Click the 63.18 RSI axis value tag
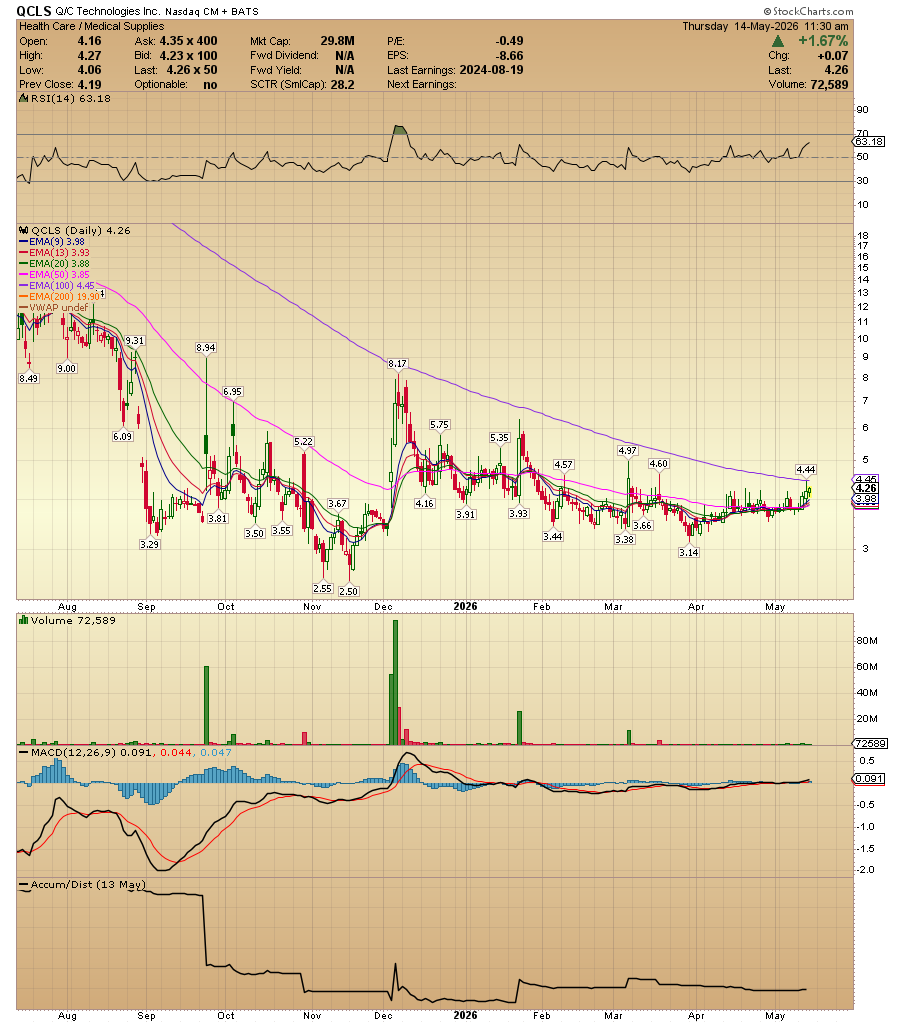 (x=869, y=142)
